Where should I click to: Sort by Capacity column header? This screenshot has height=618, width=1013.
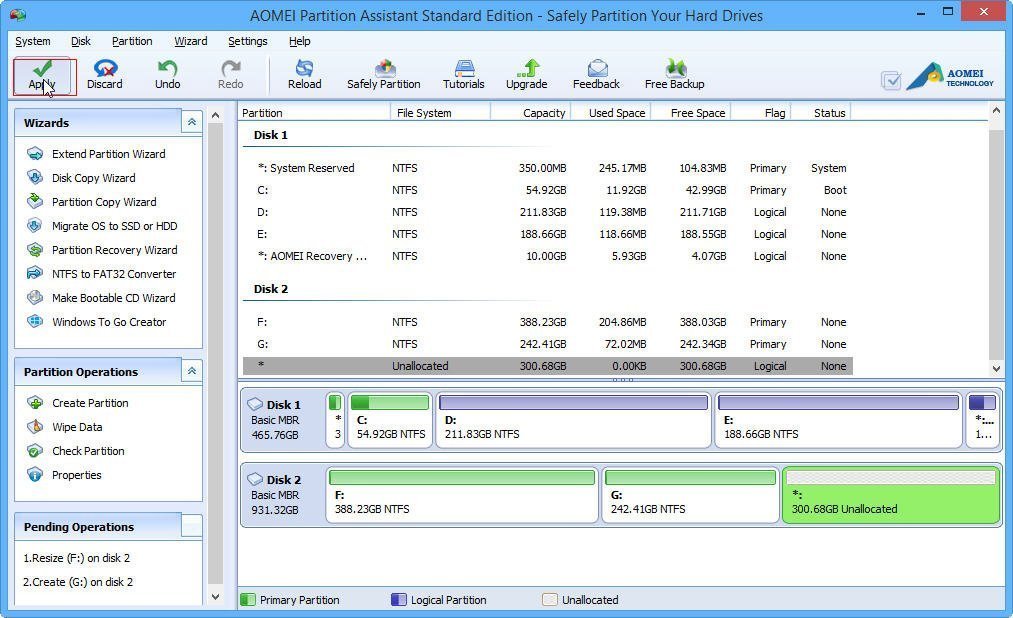tap(530, 112)
